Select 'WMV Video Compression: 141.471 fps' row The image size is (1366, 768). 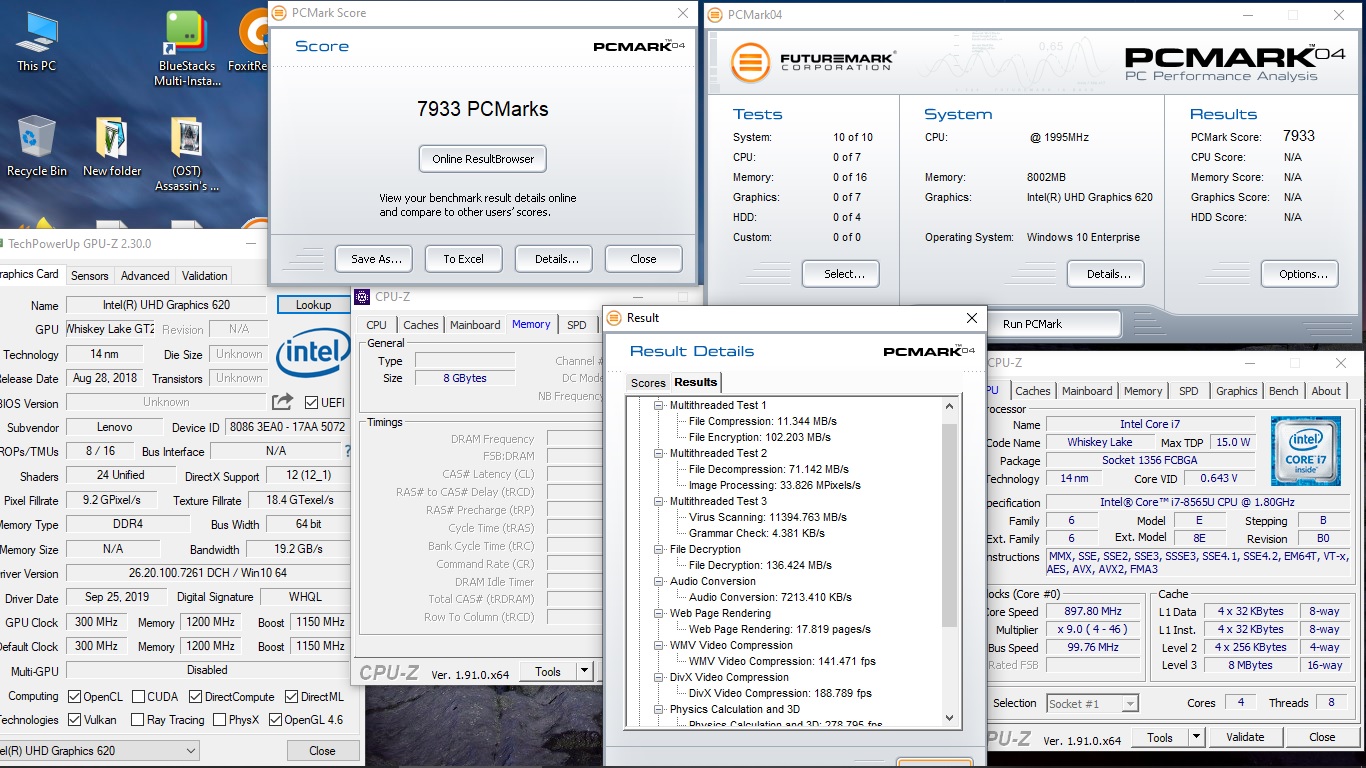pos(783,661)
